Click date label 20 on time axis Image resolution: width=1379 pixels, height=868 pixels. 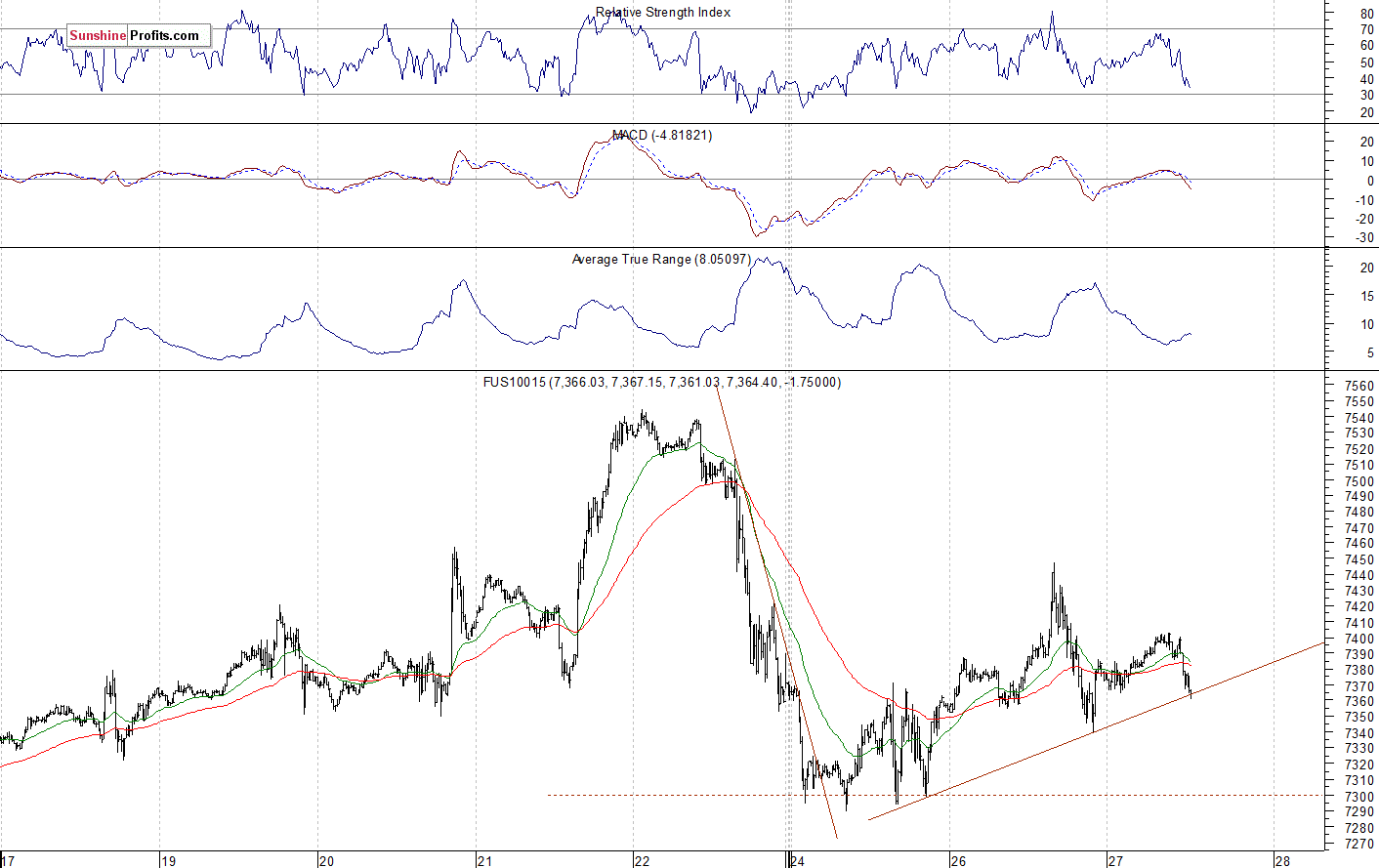point(326,861)
